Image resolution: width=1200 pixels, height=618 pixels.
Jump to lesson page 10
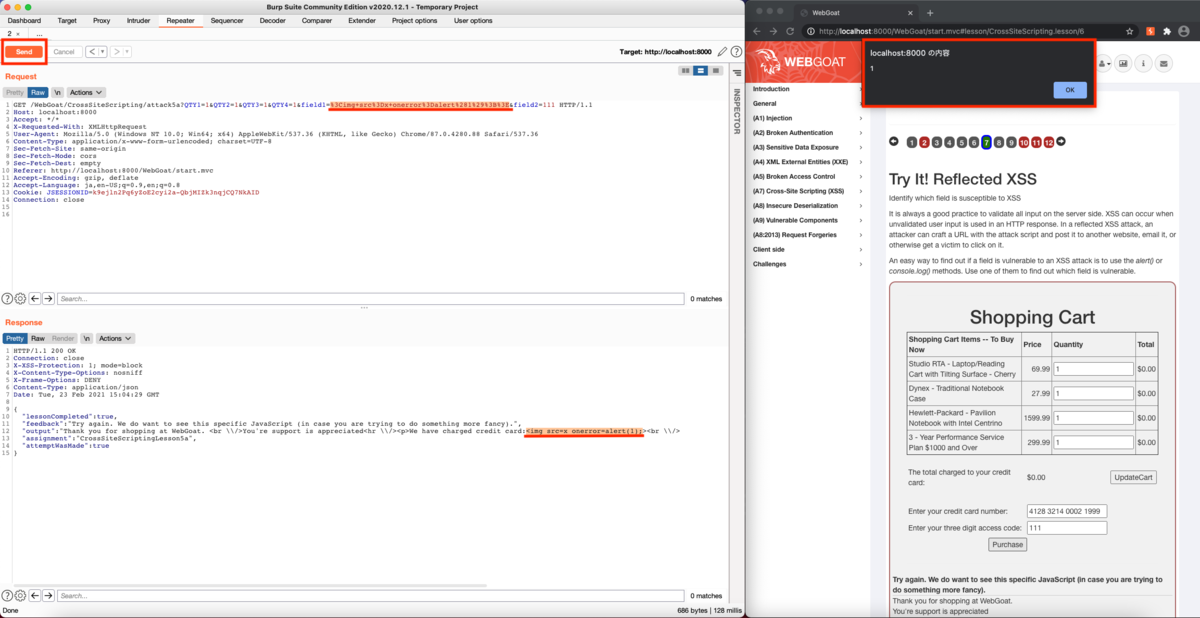point(1025,142)
